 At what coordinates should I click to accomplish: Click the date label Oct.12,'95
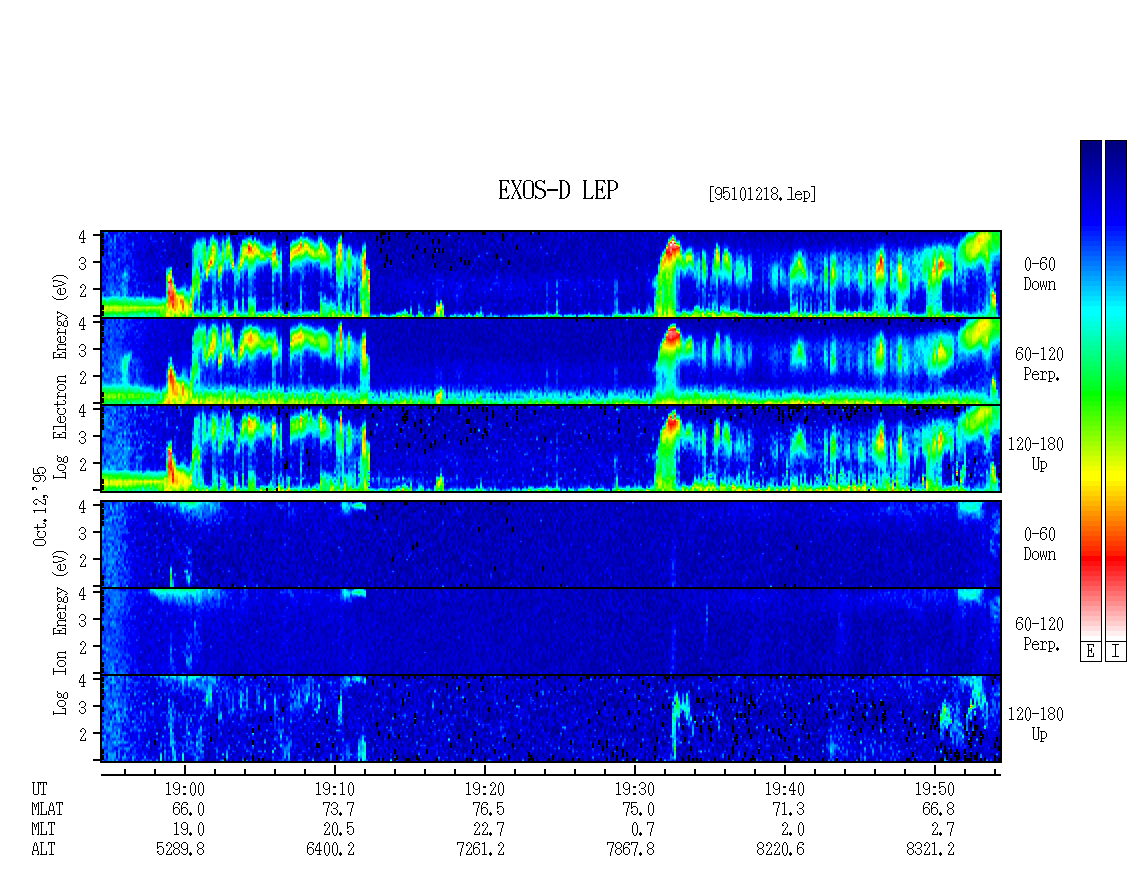click(x=40, y=506)
